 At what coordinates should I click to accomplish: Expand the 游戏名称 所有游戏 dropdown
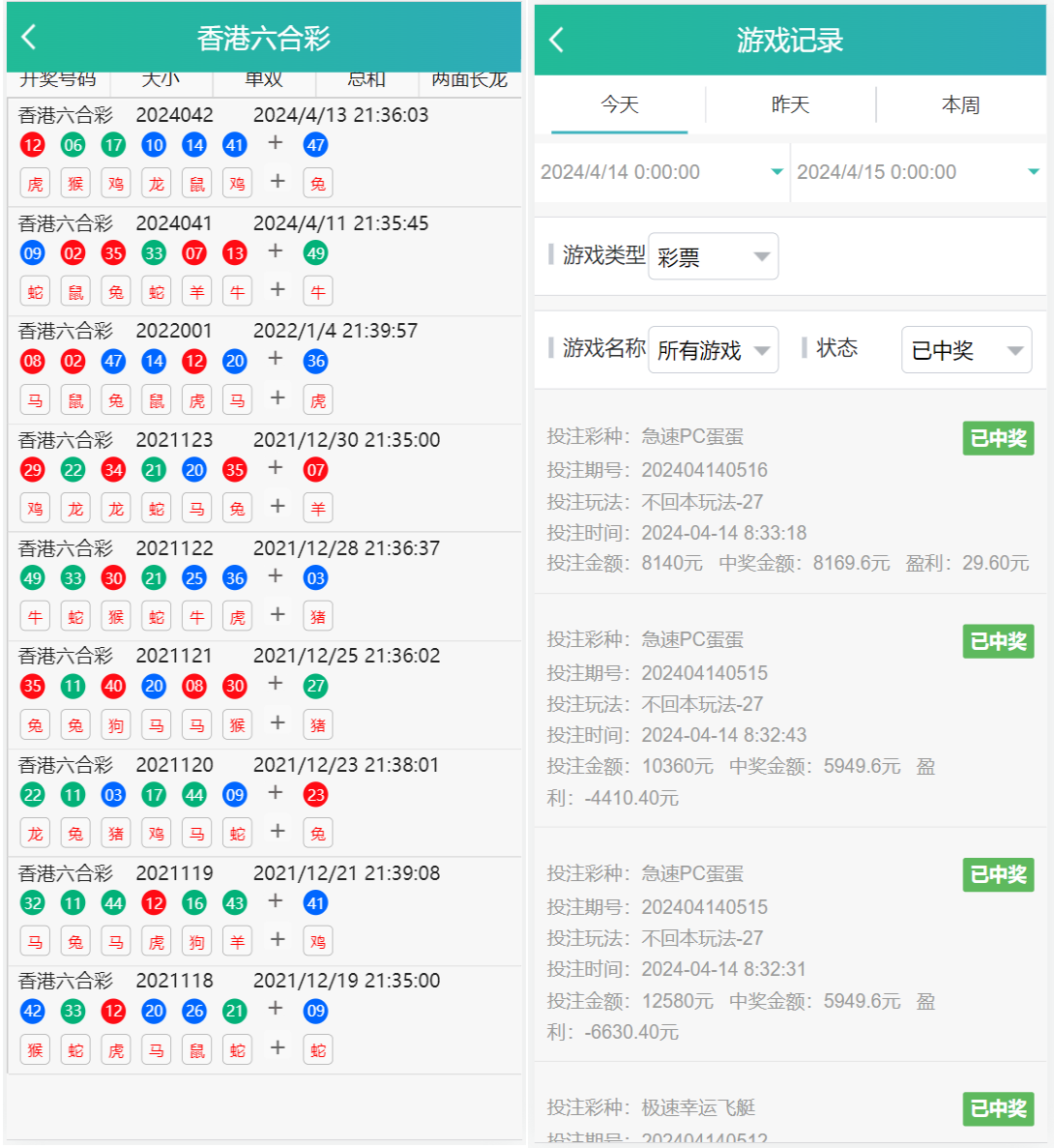tap(713, 350)
